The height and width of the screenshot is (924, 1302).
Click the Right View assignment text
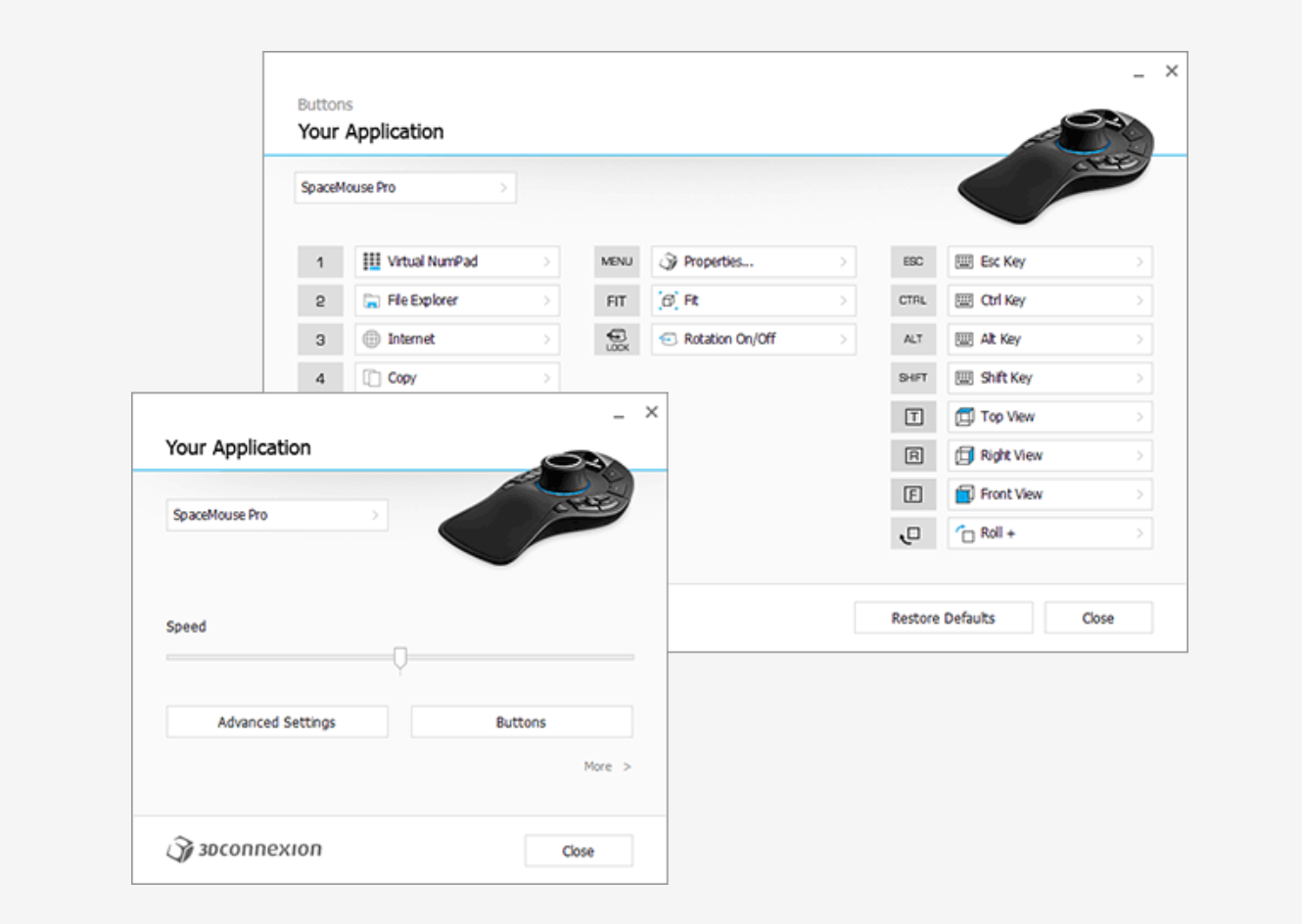(x=1011, y=455)
